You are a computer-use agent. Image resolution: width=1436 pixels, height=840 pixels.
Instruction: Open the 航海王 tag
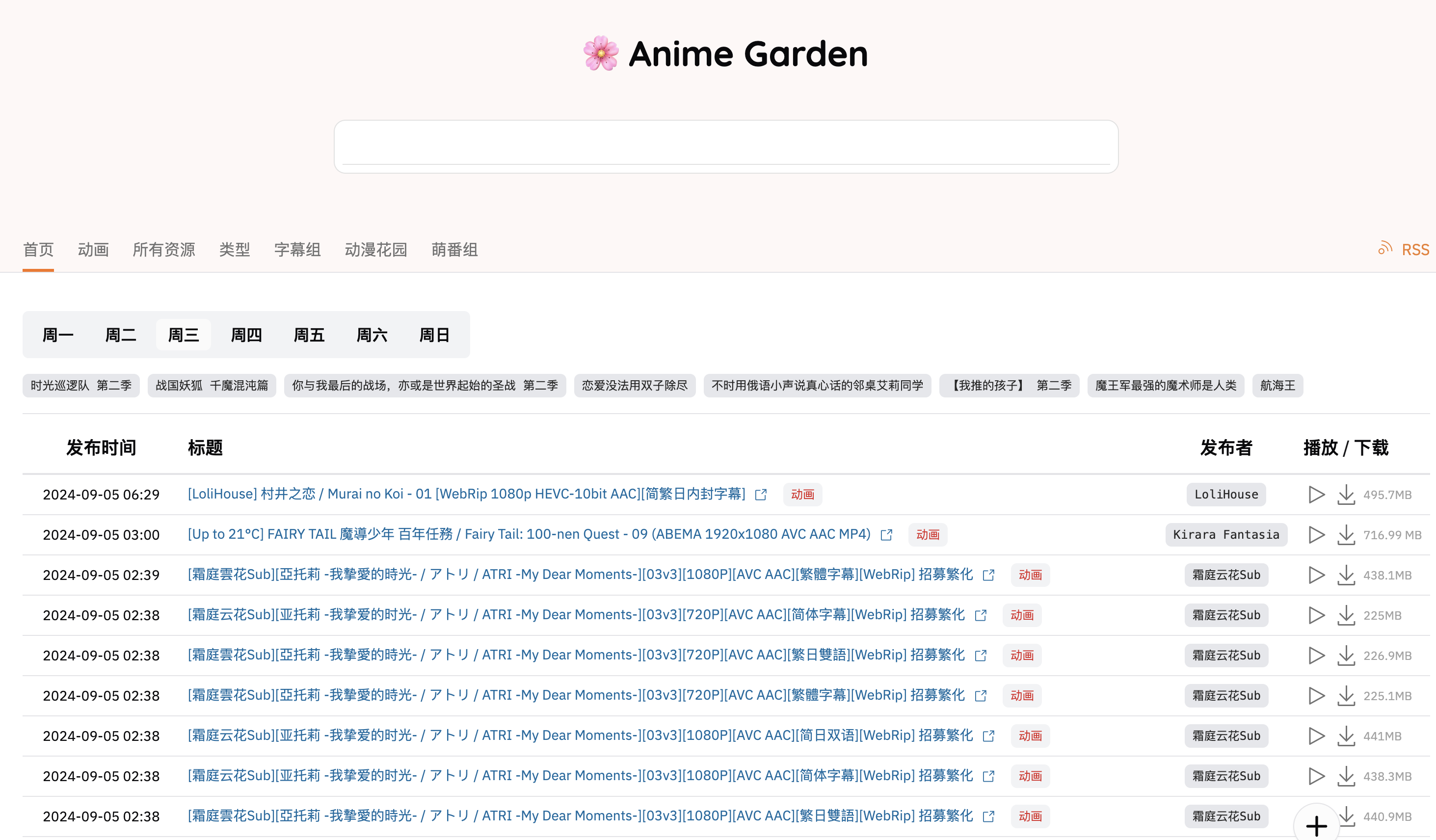coord(1277,386)
